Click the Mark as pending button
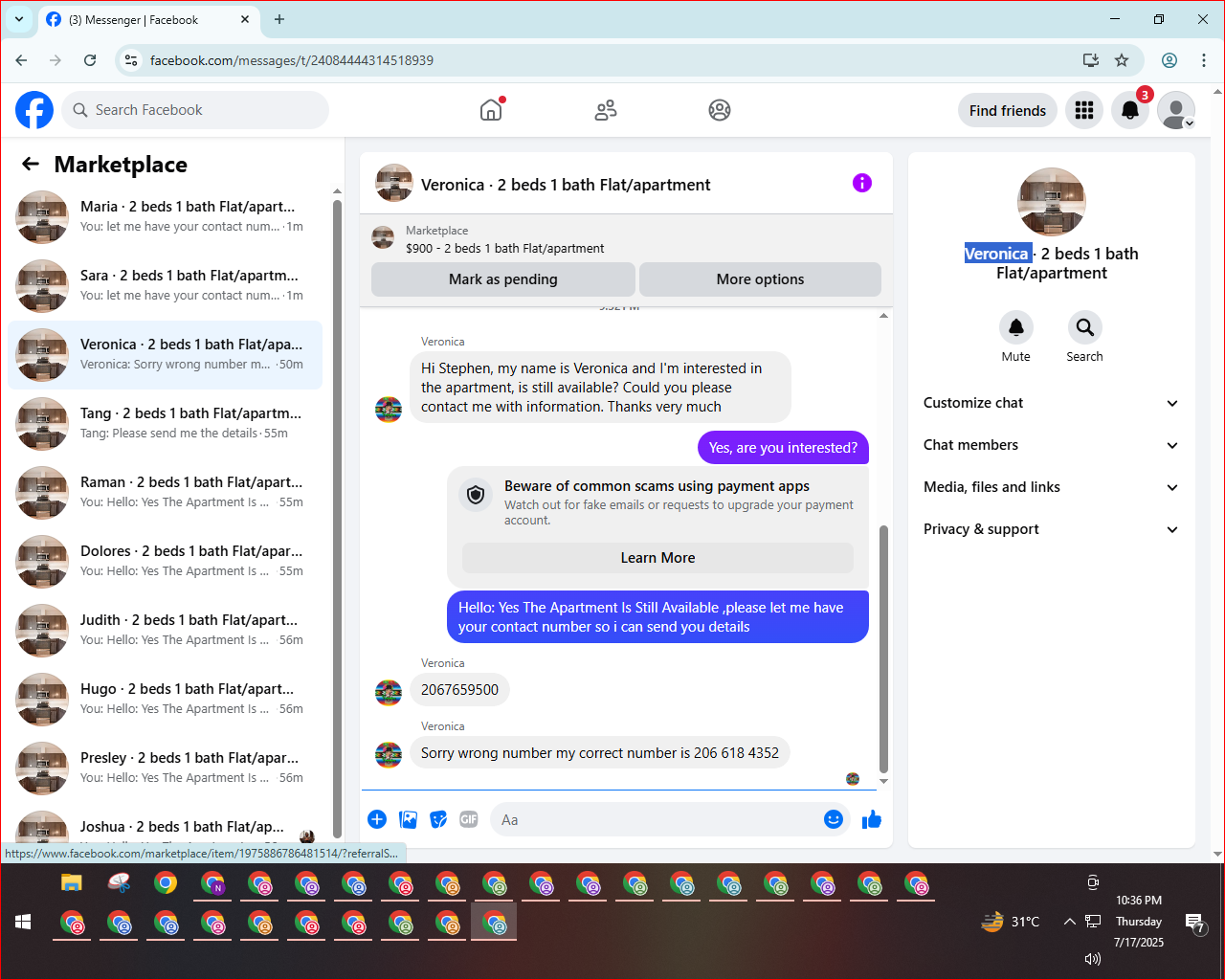Screen dimensions: 1225x980 (x=503, y=279)
